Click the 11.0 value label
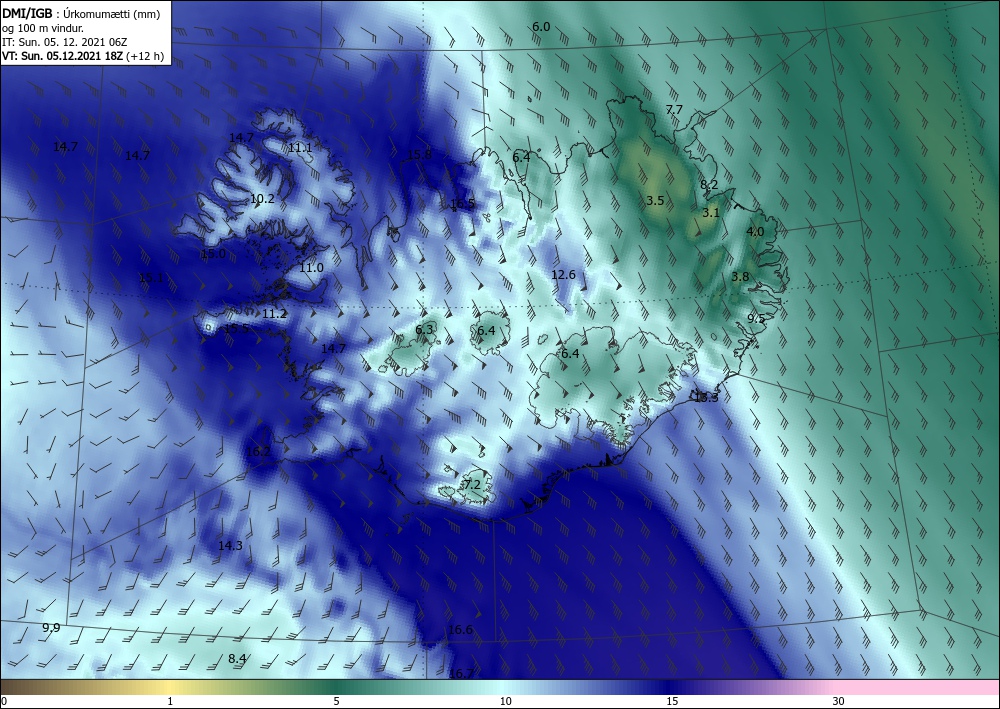The image size is (1000, 709). pos(311,268)
